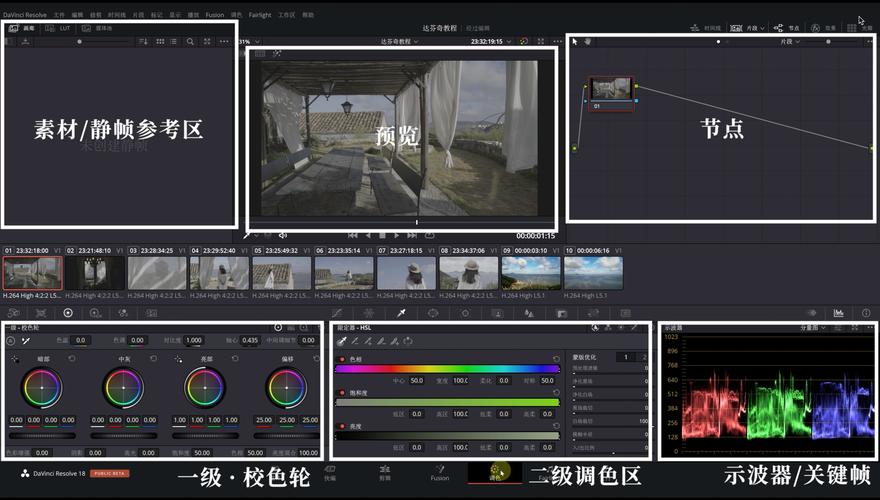
Task: Open the LUT browser tab
Action: [x=58, y=28]
